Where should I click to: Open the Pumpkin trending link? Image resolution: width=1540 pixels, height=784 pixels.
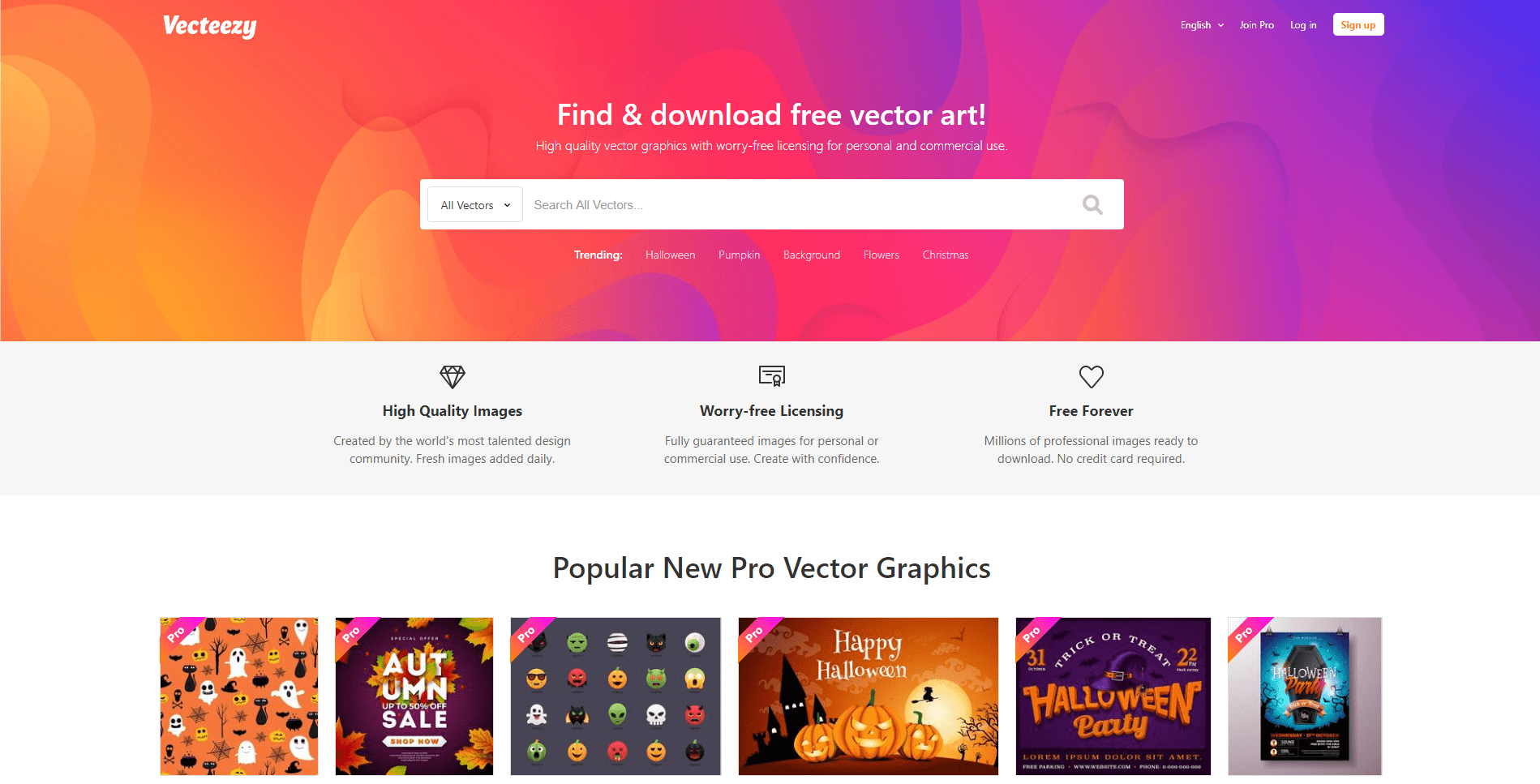tap(739, 255)
